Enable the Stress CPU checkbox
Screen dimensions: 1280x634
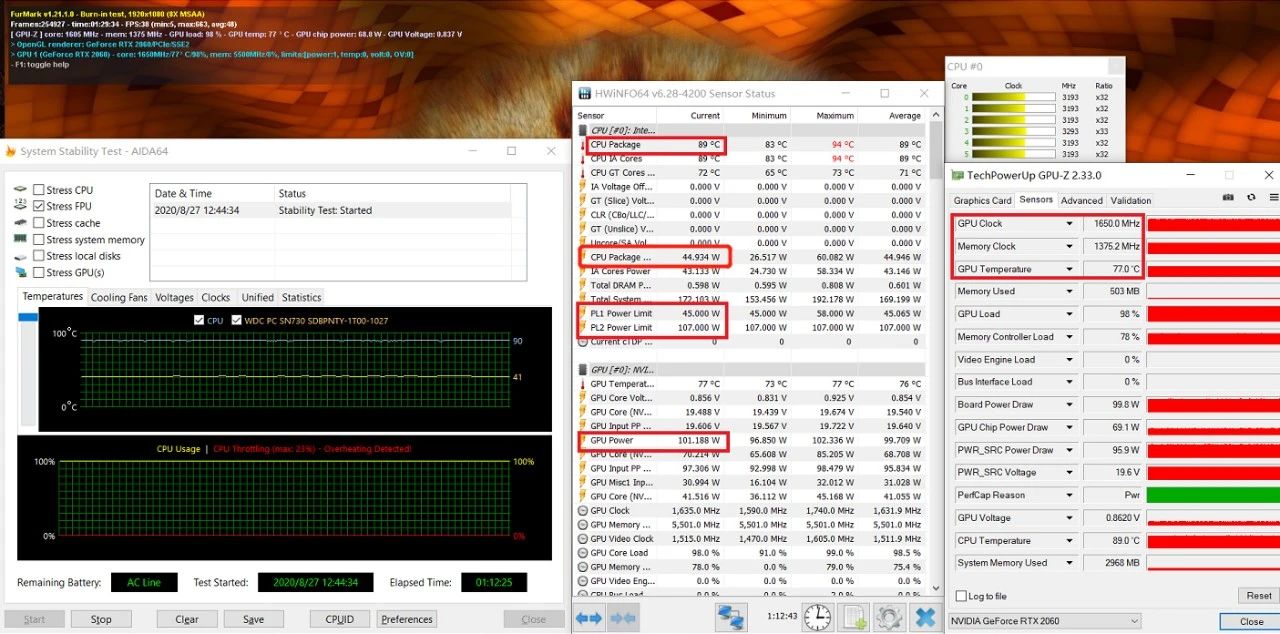pyautogui.click(x=38, y=190)
